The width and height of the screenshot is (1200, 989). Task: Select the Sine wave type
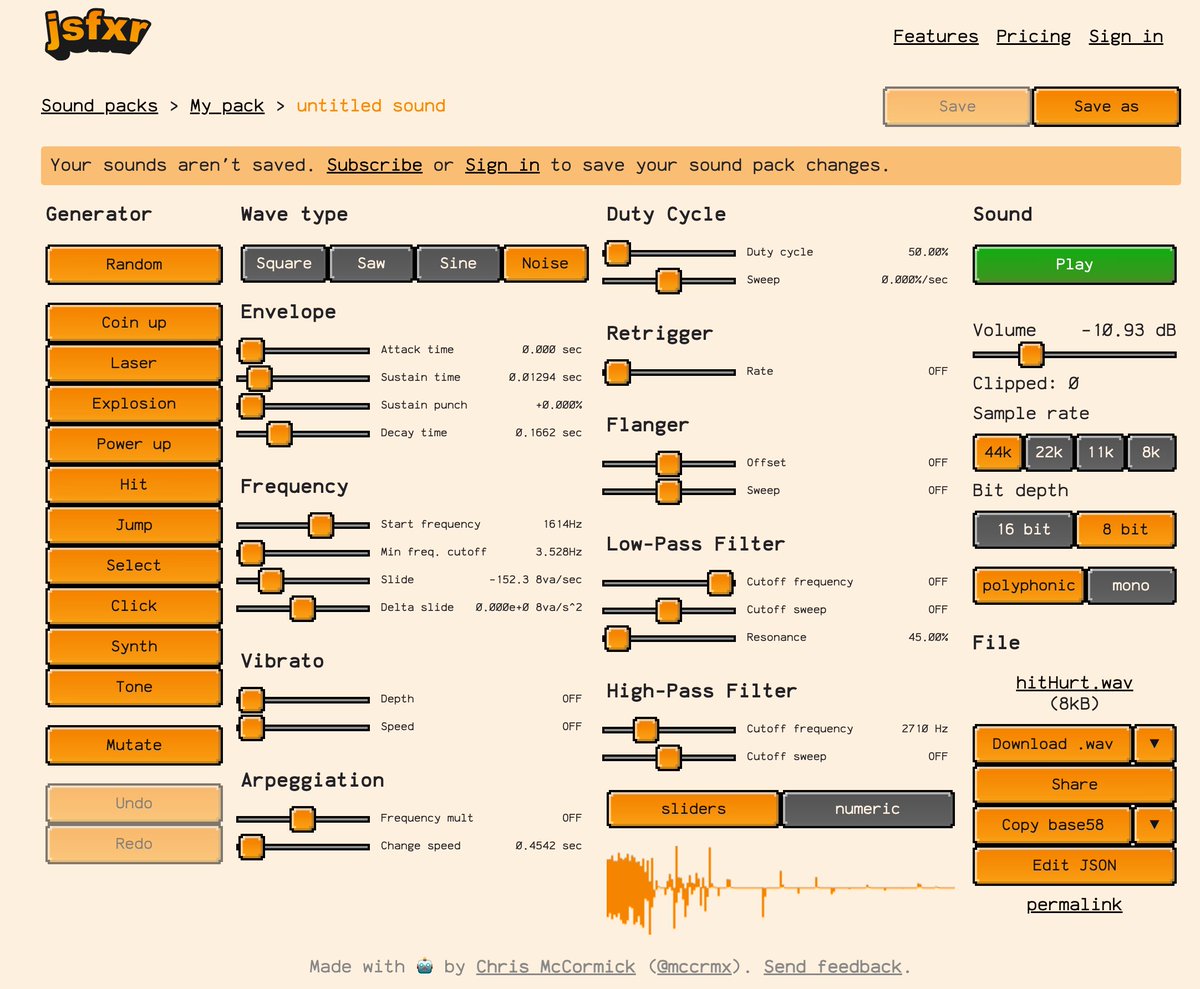pyautogui.click(x=458, y=263)
